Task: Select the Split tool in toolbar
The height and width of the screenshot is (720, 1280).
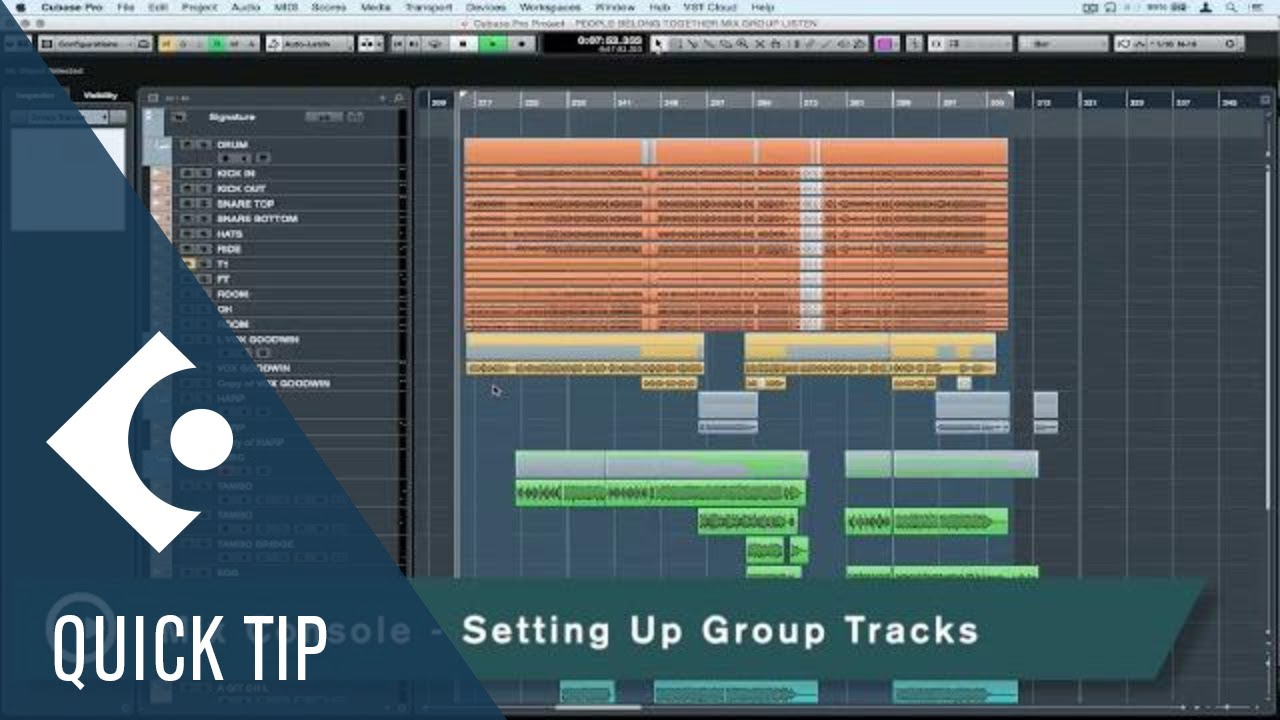Action: 693,44
